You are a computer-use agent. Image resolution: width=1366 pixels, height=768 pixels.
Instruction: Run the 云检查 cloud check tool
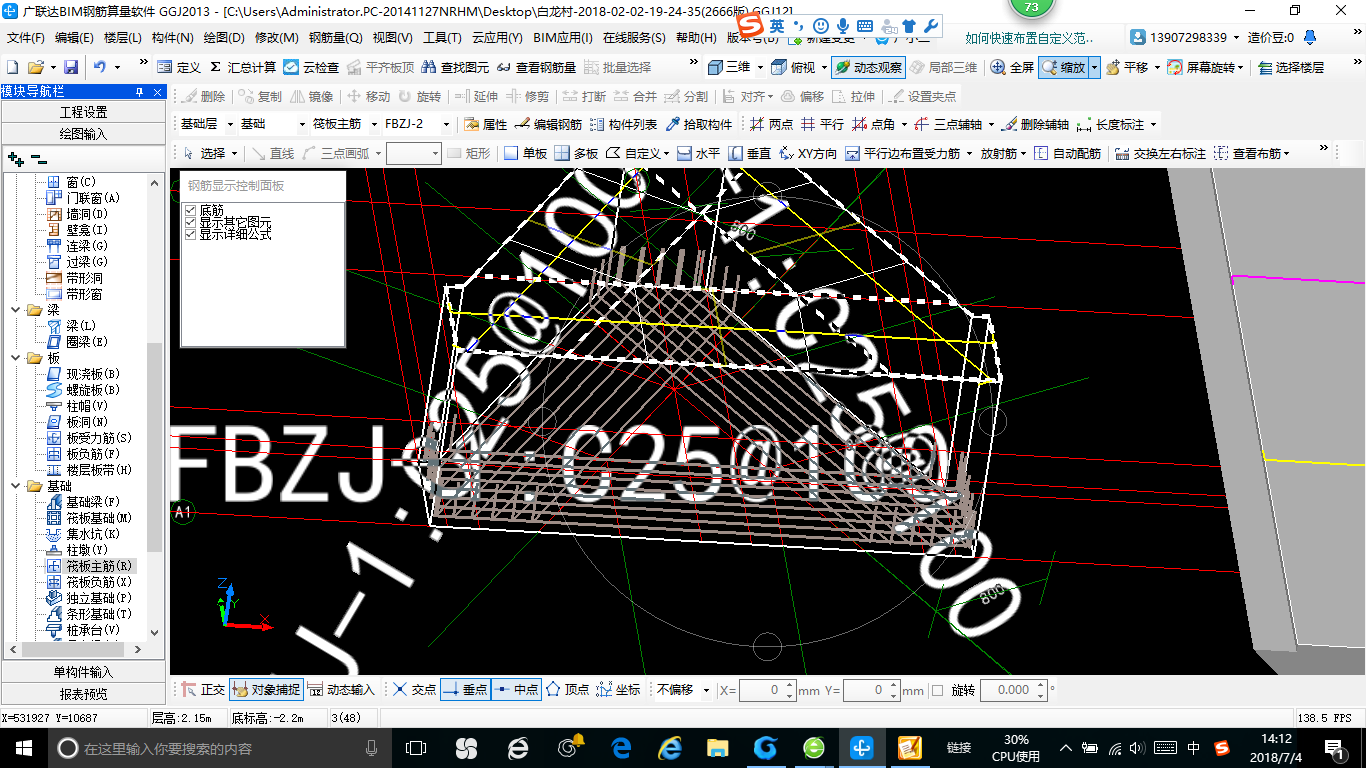point(311,67)
